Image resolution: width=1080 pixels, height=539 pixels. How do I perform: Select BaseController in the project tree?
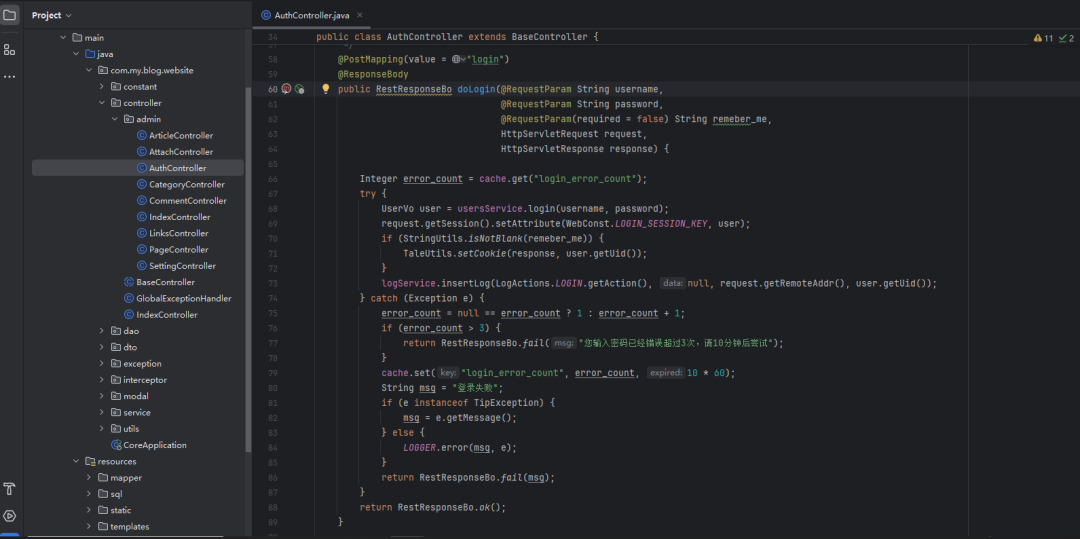[x=159, y=282]
